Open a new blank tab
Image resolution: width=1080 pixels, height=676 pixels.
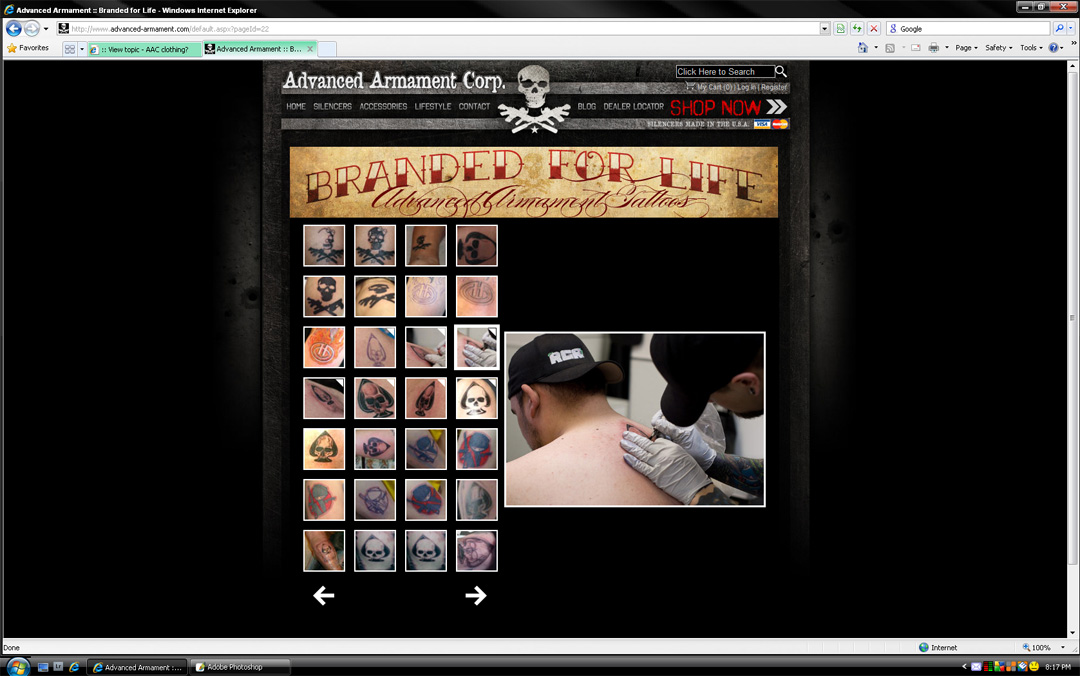(x=326, y=49)
